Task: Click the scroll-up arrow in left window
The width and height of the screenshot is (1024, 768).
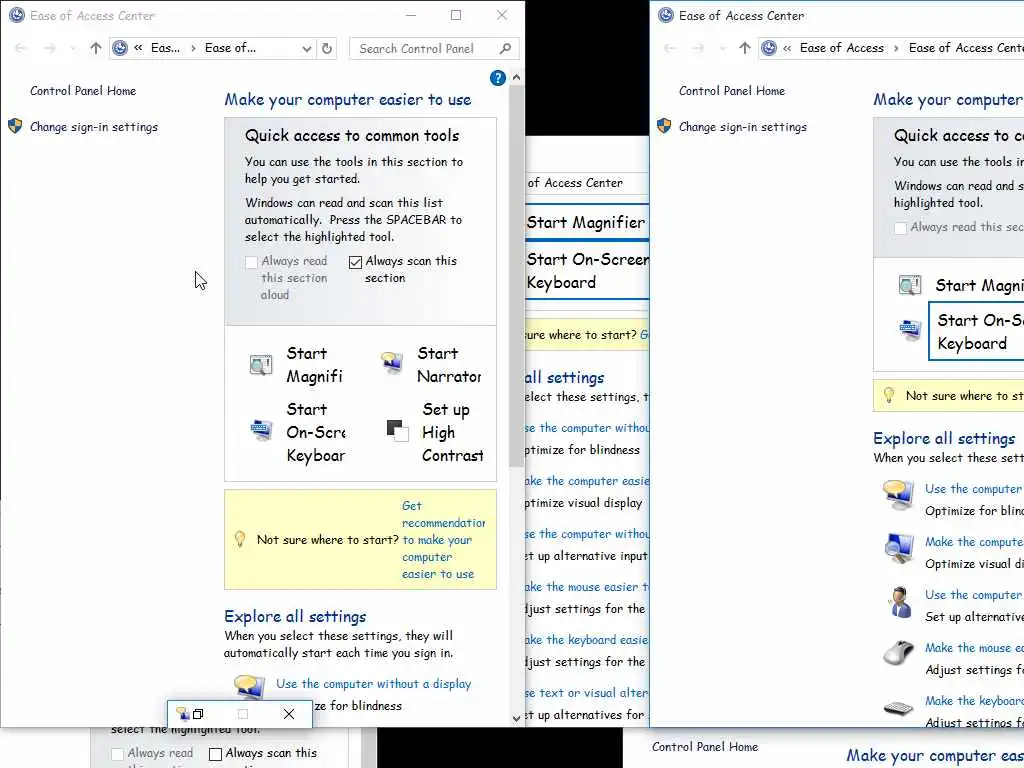Action: pyautogui.click(x=516, y=77)
